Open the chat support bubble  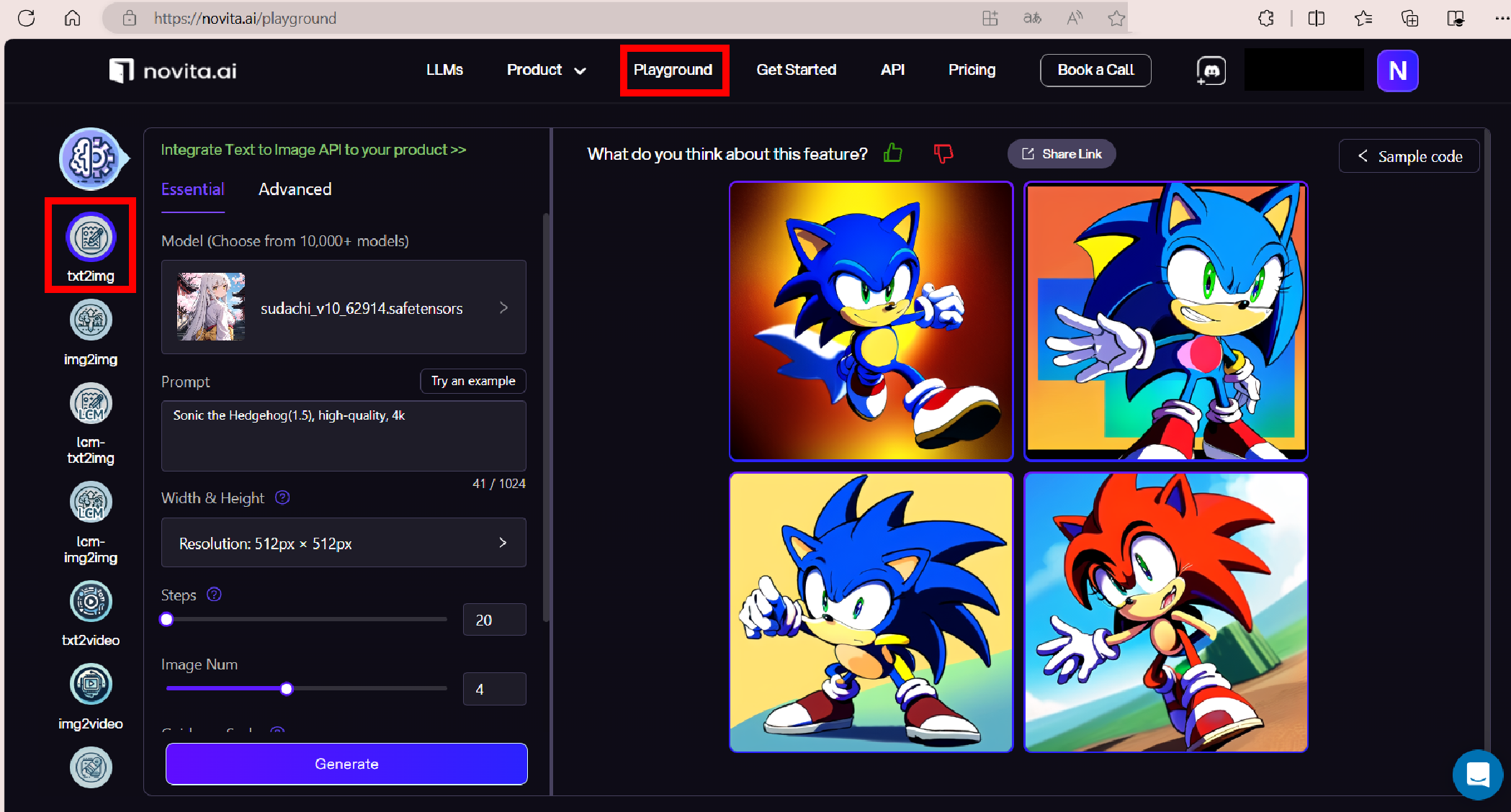coord(1477,775)
